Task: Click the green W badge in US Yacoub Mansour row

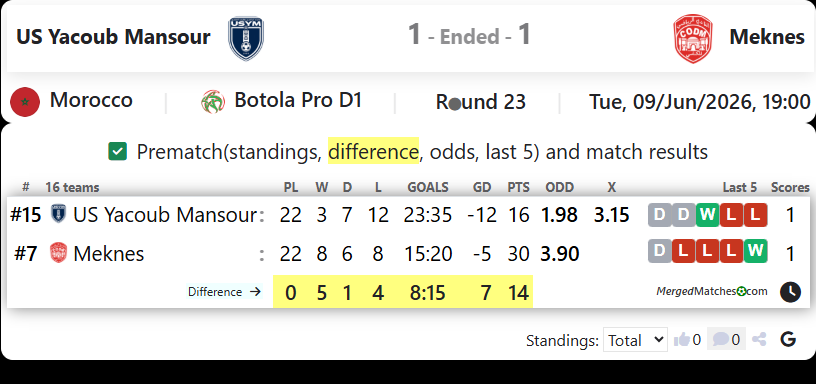Action: pyautogui.click(x=708, y=215)
